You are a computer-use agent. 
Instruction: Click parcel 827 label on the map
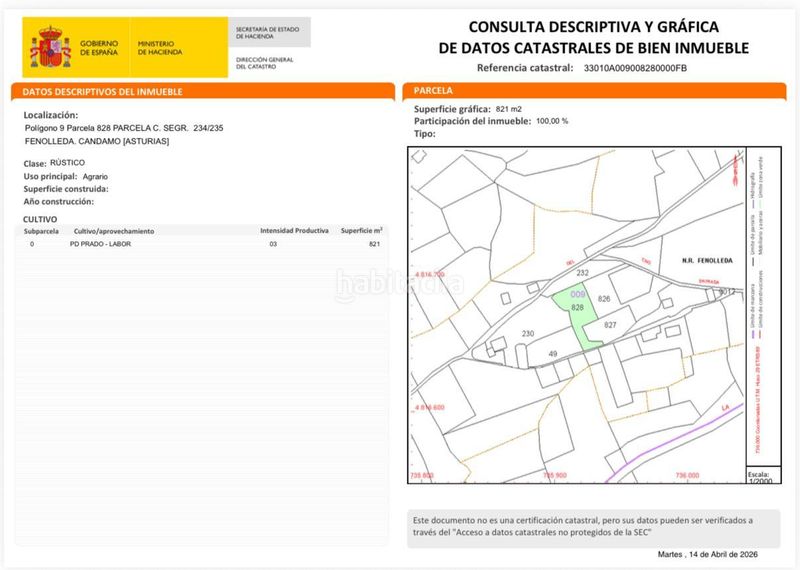point(610,325)
